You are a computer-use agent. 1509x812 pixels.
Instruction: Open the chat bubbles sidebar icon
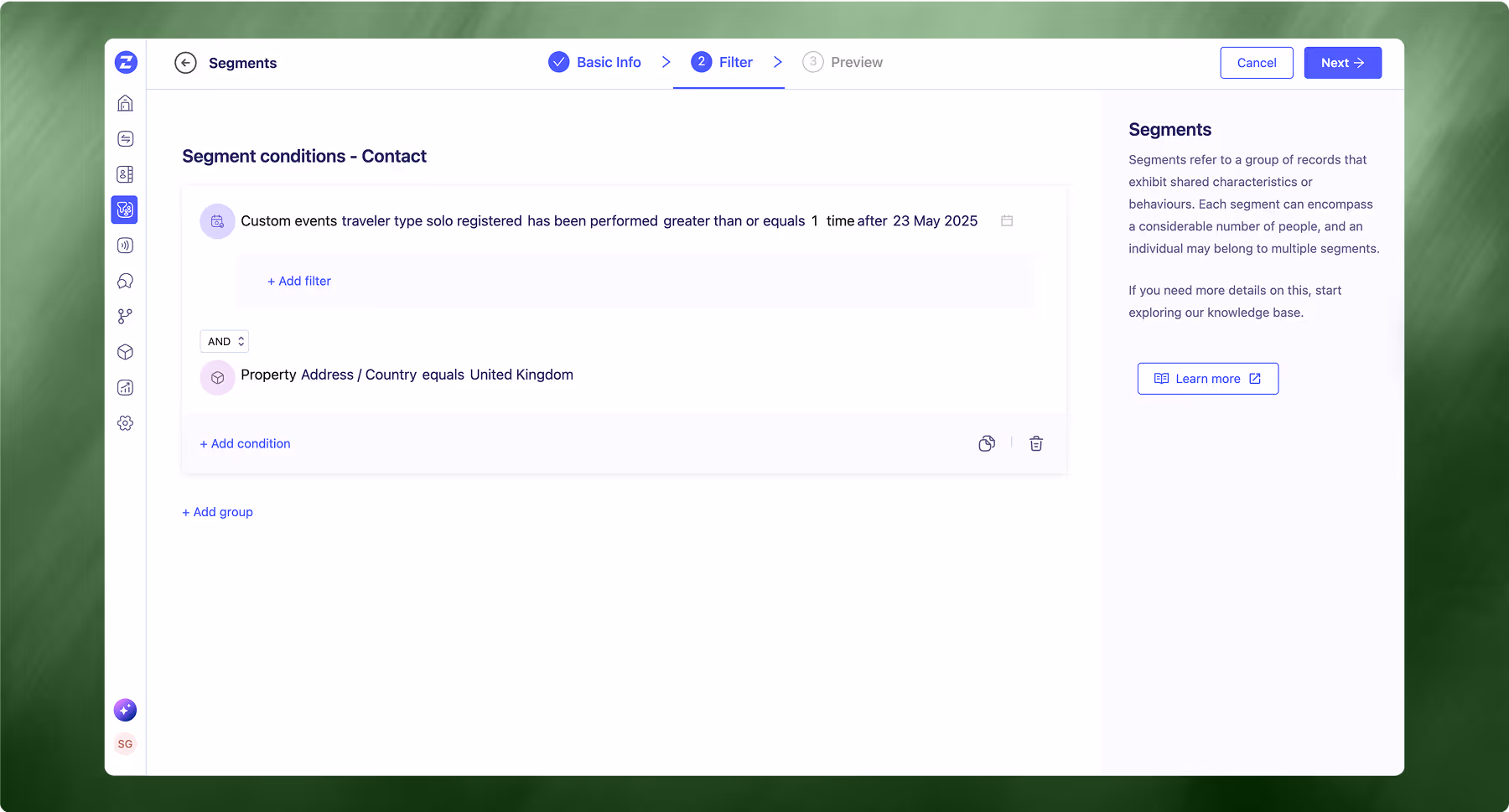(125, 281)
